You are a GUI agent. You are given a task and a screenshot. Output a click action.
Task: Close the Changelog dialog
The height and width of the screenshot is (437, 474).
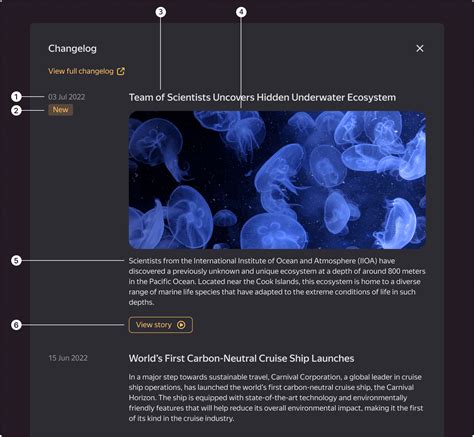(x=420, y=48)
